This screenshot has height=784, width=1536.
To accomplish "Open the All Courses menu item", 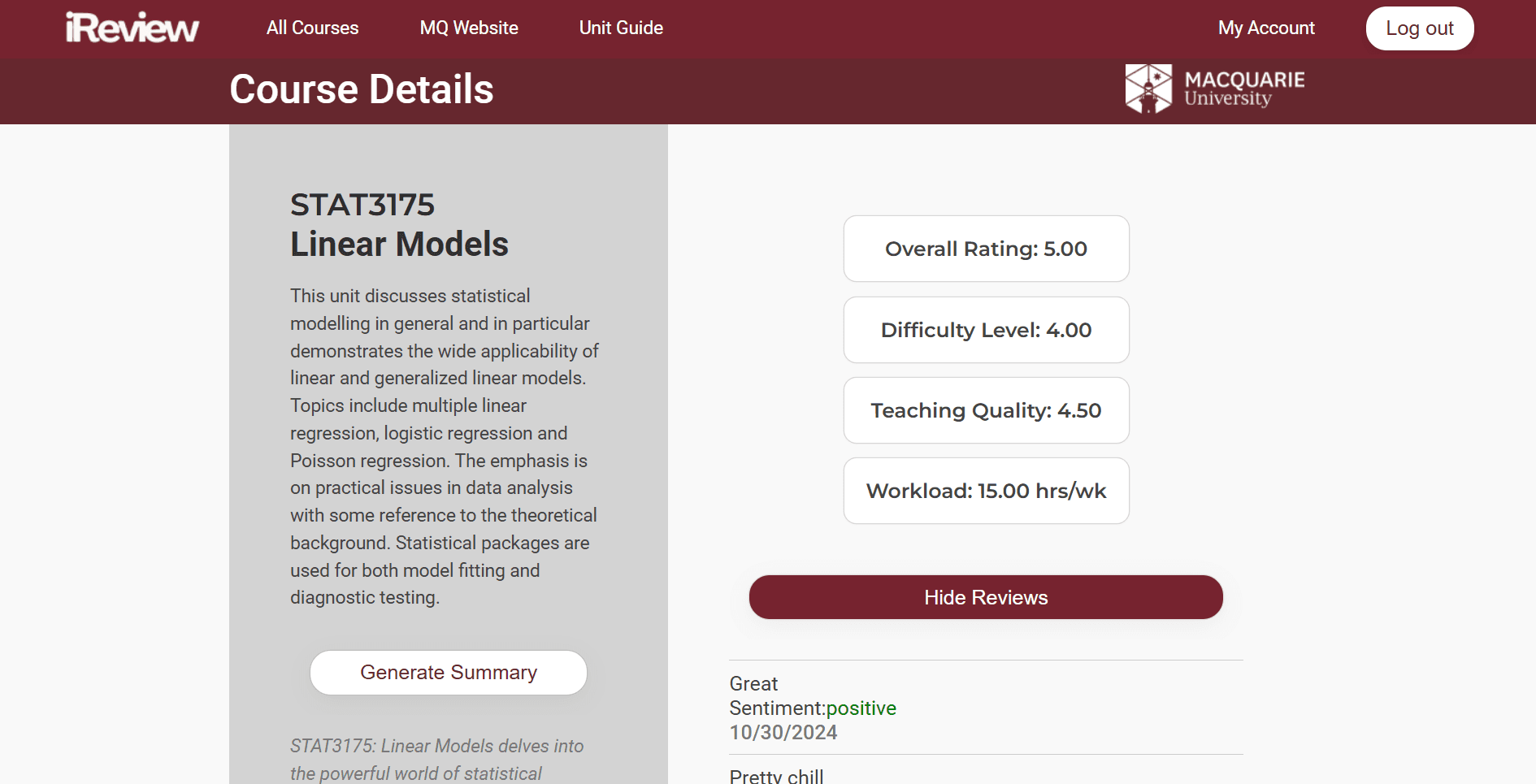I will pyautogui.click(x=312, y=28).
